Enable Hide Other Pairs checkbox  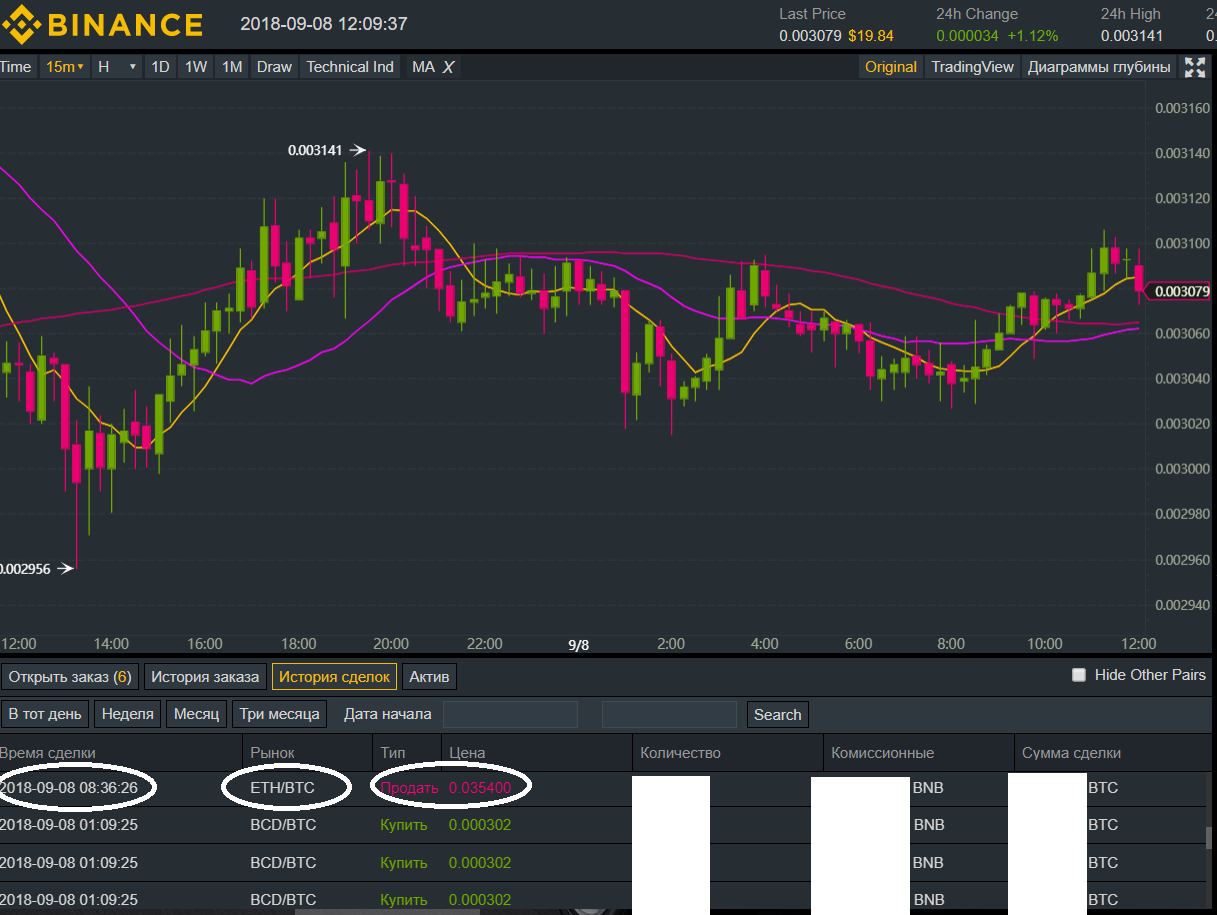[x=1079, y=675]
